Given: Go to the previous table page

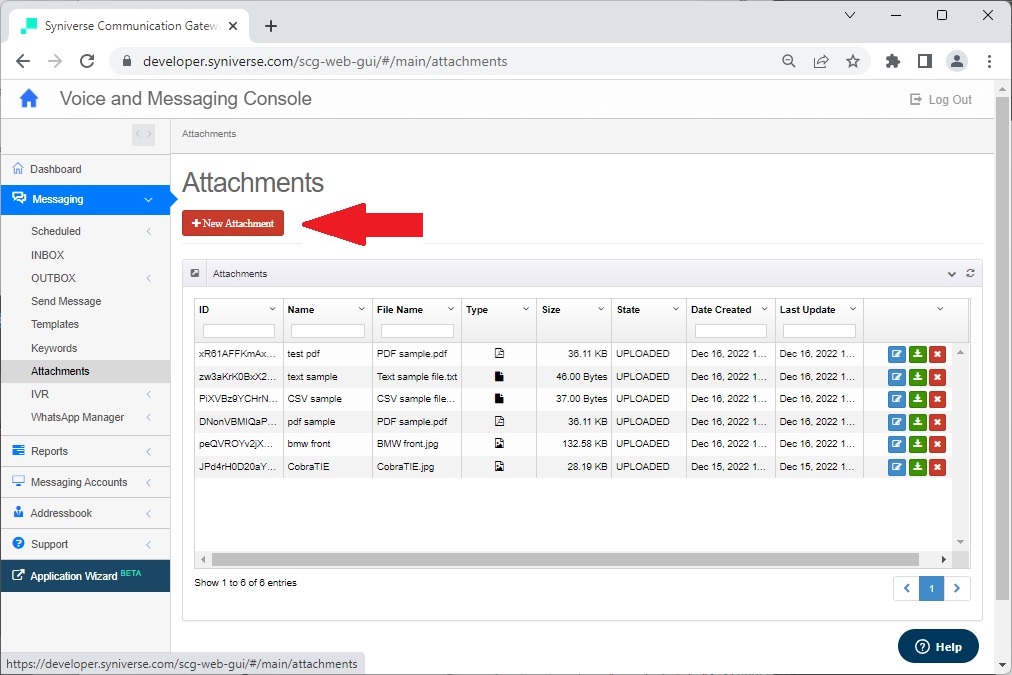Looking at the screenshot, I should coord(906,588).
